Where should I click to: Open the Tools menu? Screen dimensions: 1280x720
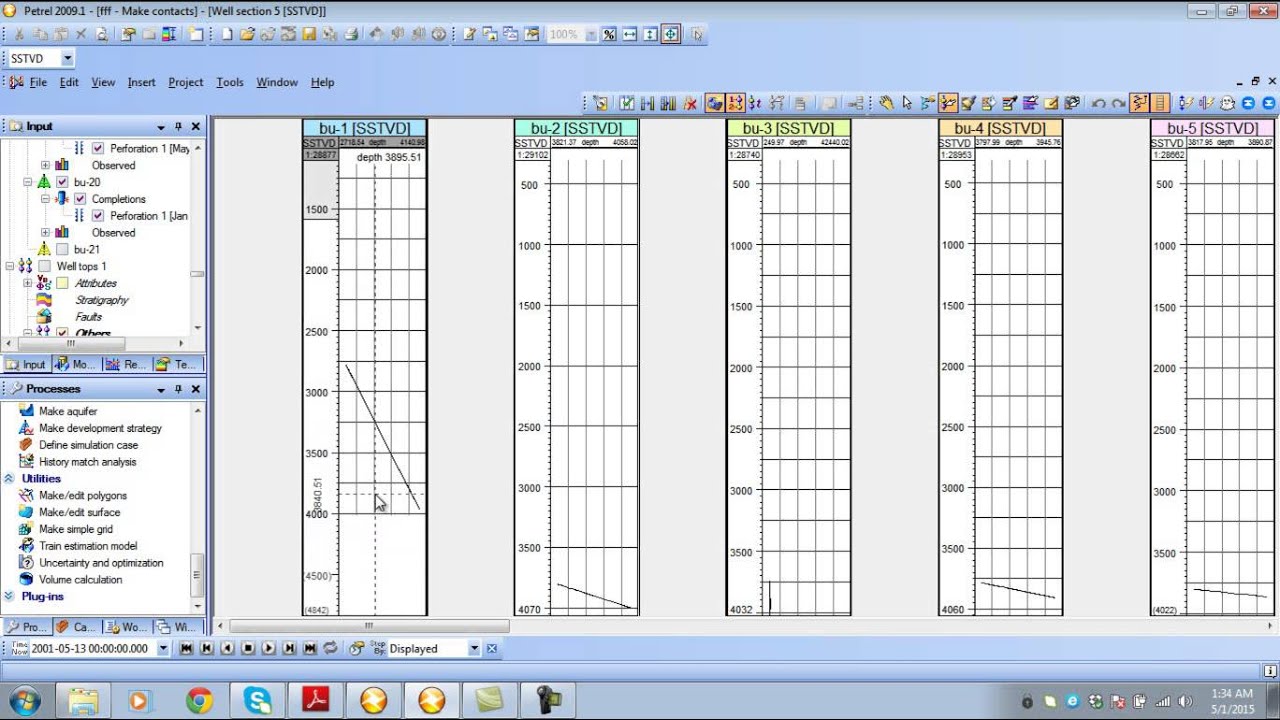coord(230,82)
